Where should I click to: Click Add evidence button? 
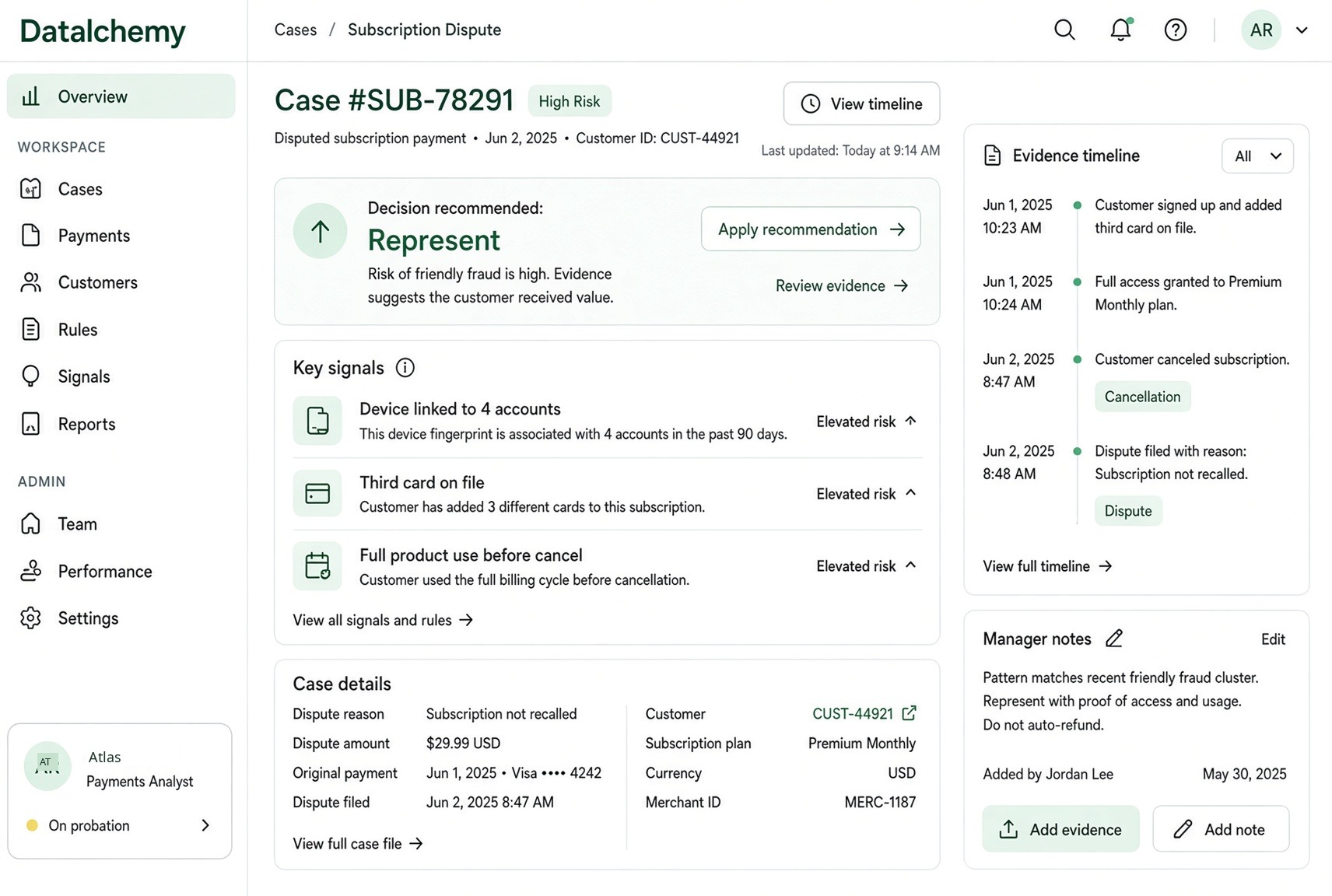(x=1060, y=829)
